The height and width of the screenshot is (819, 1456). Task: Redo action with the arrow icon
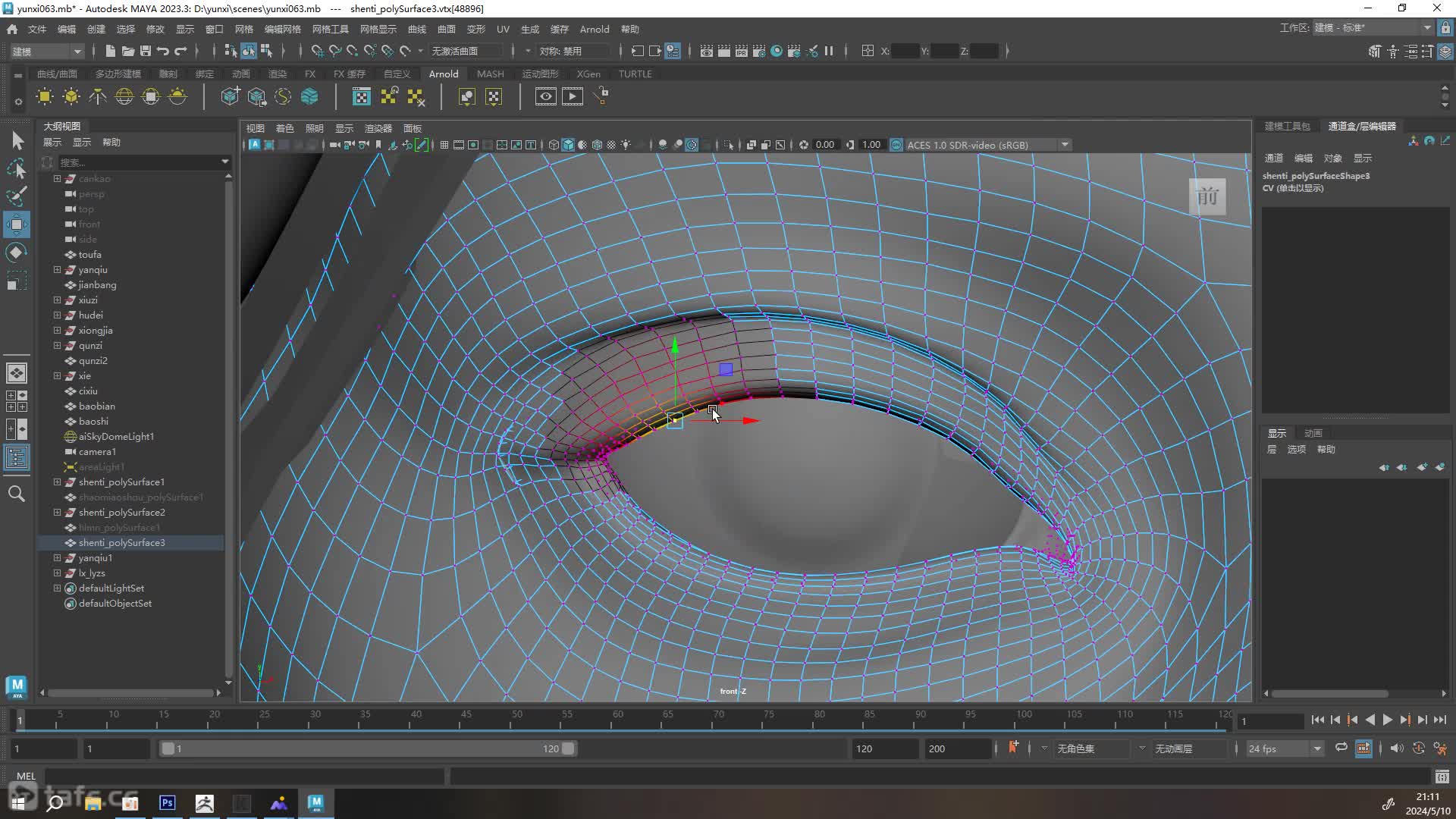pyautogui.click(x=180, y=51)
